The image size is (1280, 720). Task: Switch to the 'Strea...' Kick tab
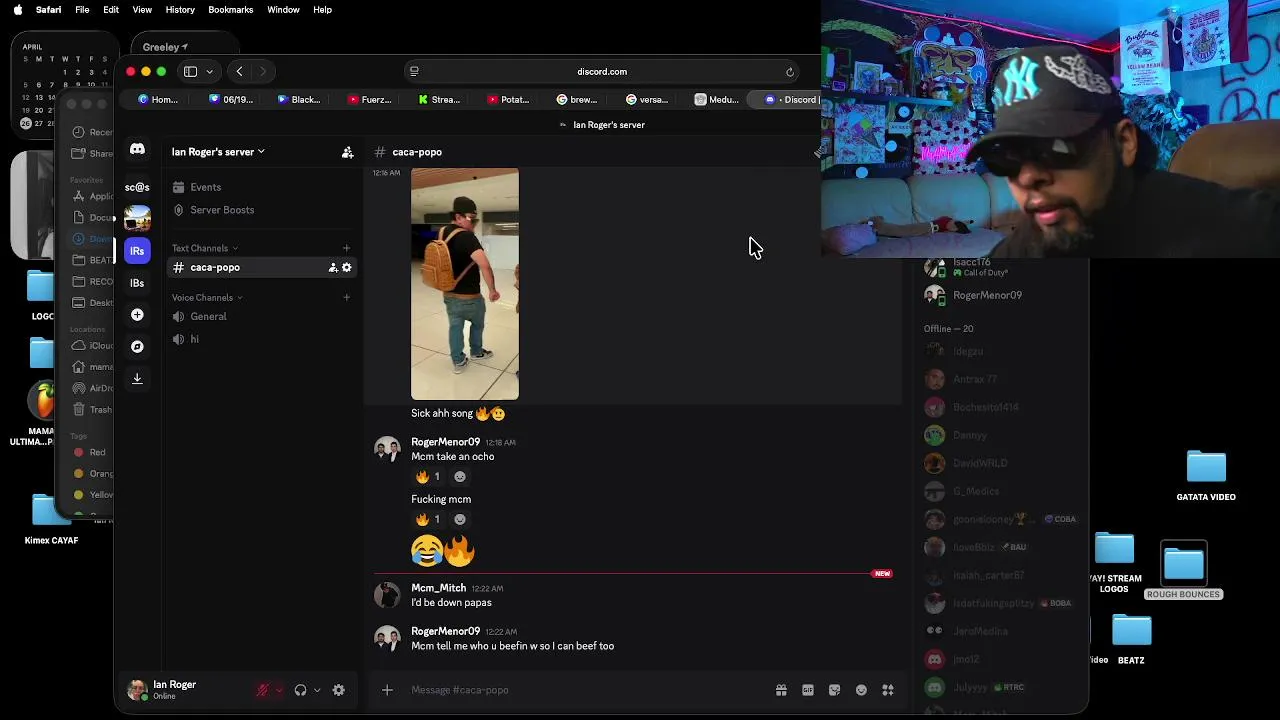[439, 99]
